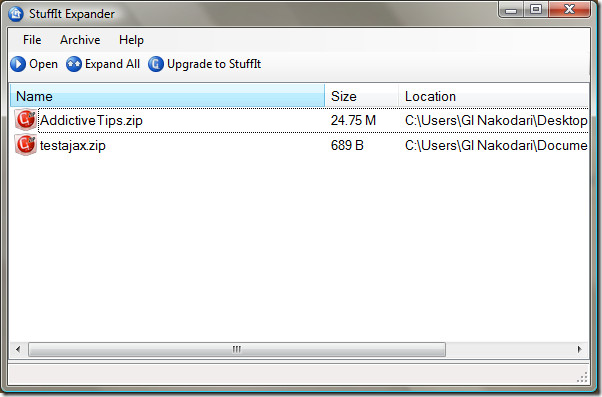
Task: Click the Documents location path of testajax.zip
Action: point(496,146)
